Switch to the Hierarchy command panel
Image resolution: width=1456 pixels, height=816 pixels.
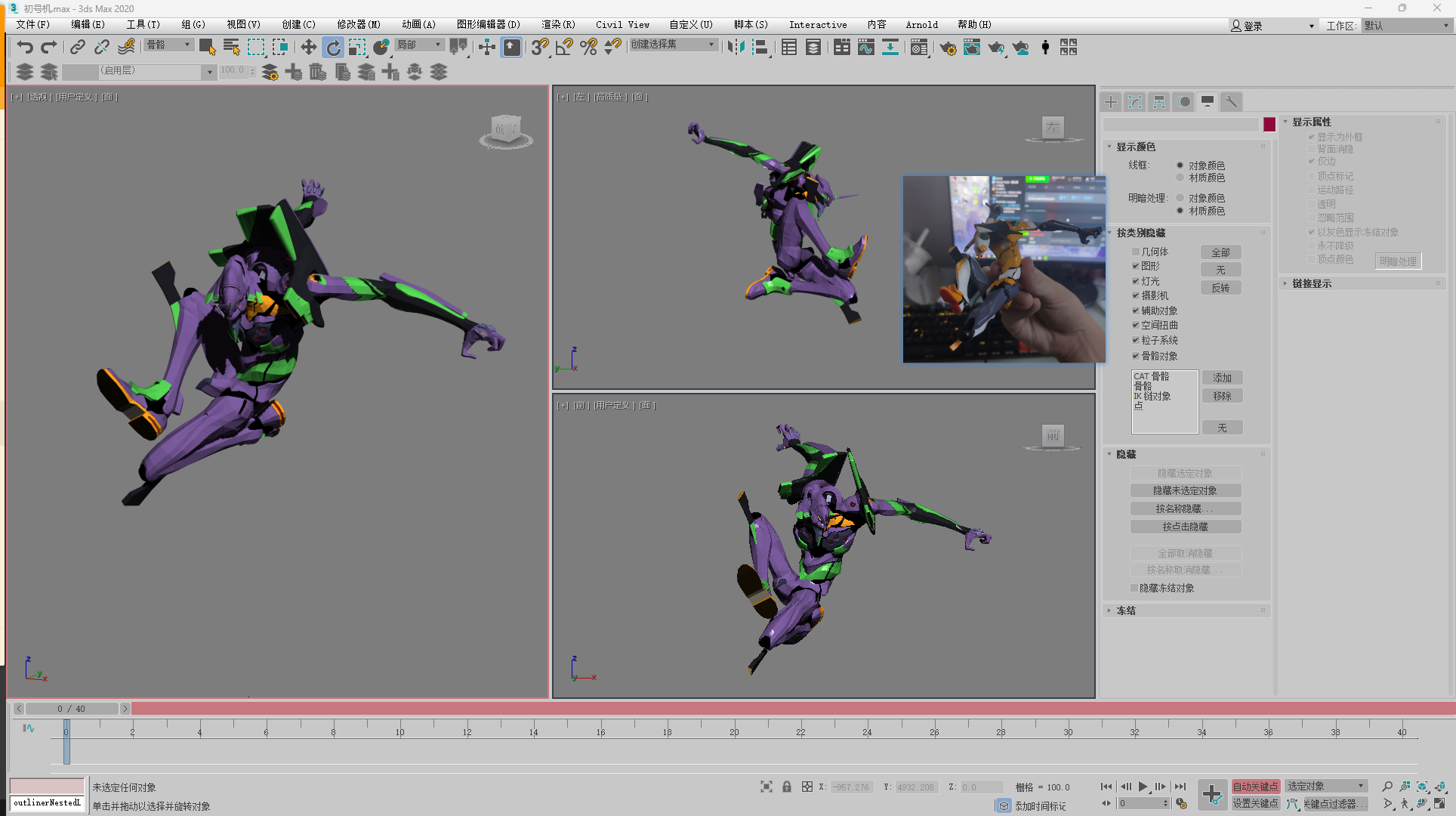point(1159,102)
